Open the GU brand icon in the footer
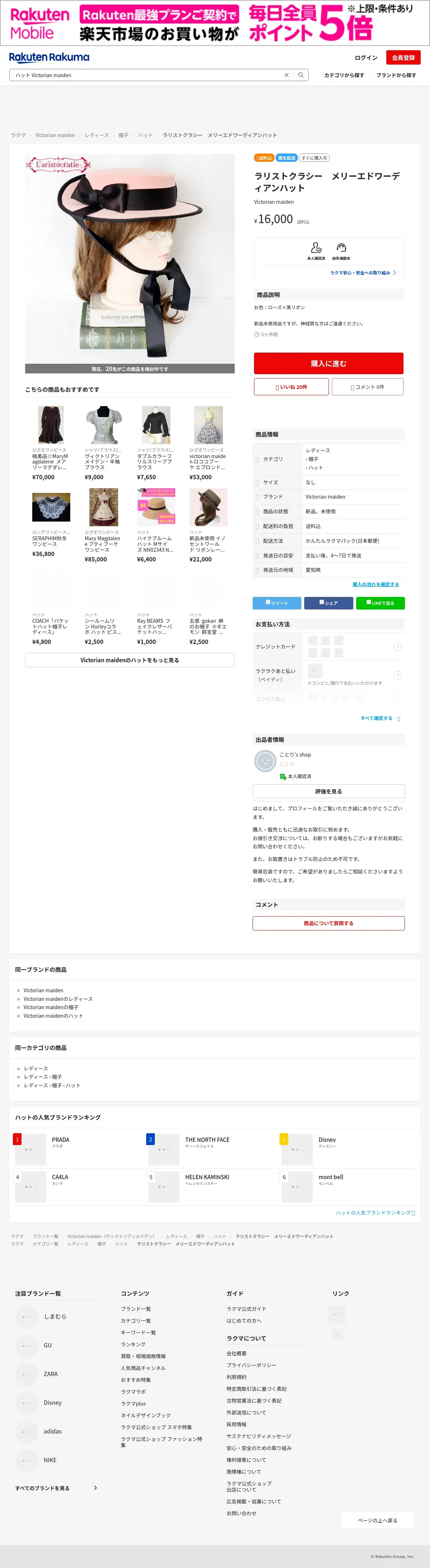This screenshot has width=430, height=1568. (26, 1345)
